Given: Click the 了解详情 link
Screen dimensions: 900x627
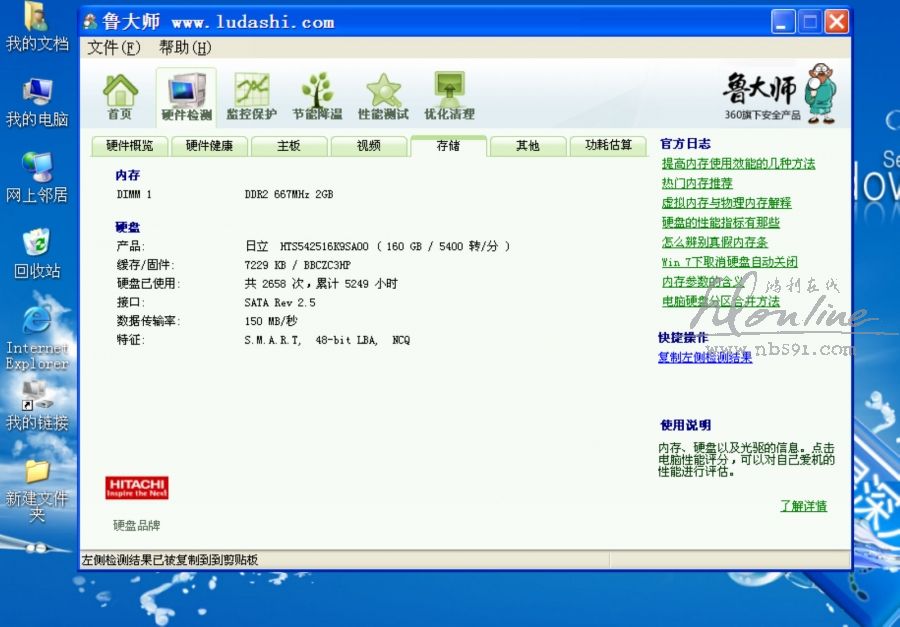Looking at the screenshot, I should pos(804,506).
